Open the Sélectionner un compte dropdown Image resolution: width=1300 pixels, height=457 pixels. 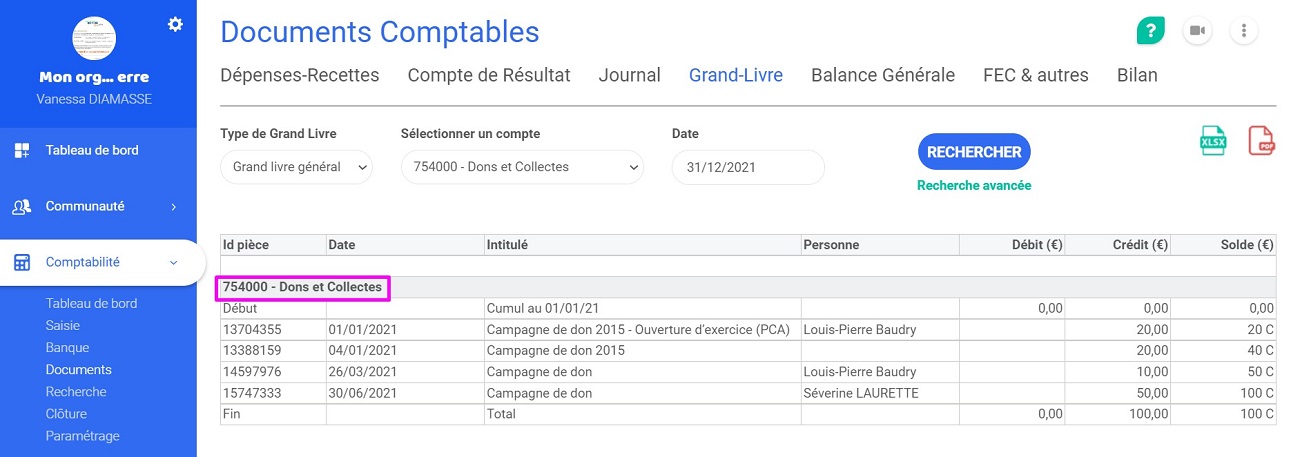click(x=522, y=167)
